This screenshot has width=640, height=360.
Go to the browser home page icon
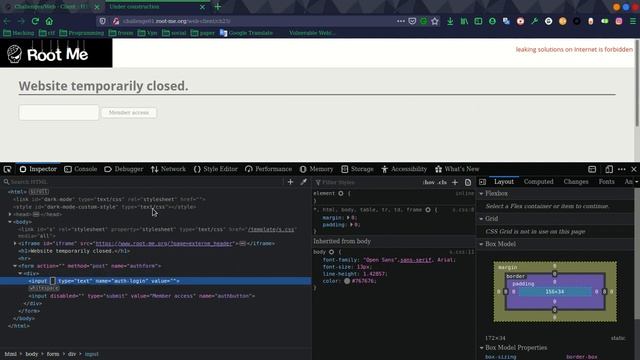[49, 21]
